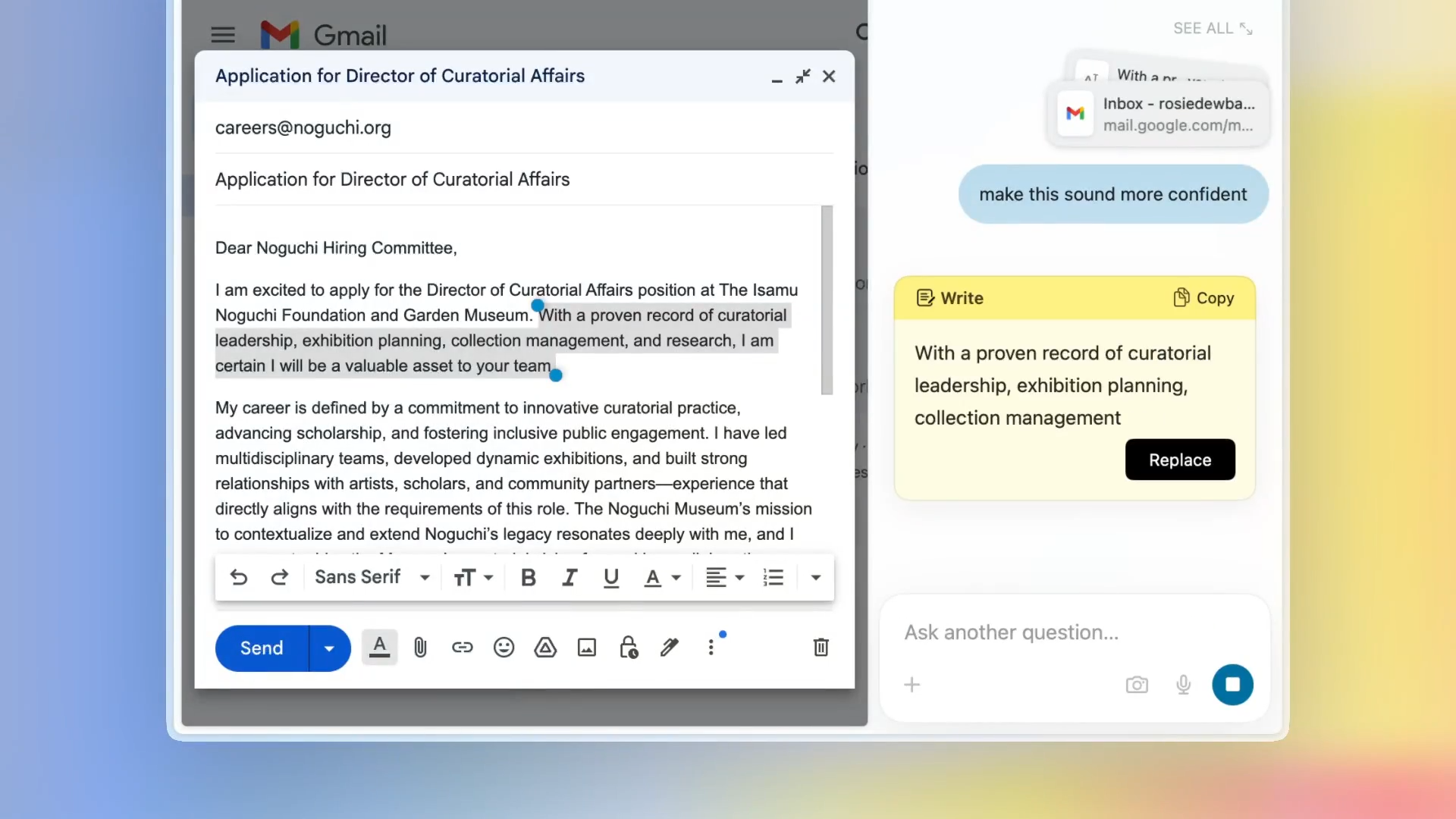1456x819 pixels.
Task: Insert an emoji
Action: (x=504, y=648)
